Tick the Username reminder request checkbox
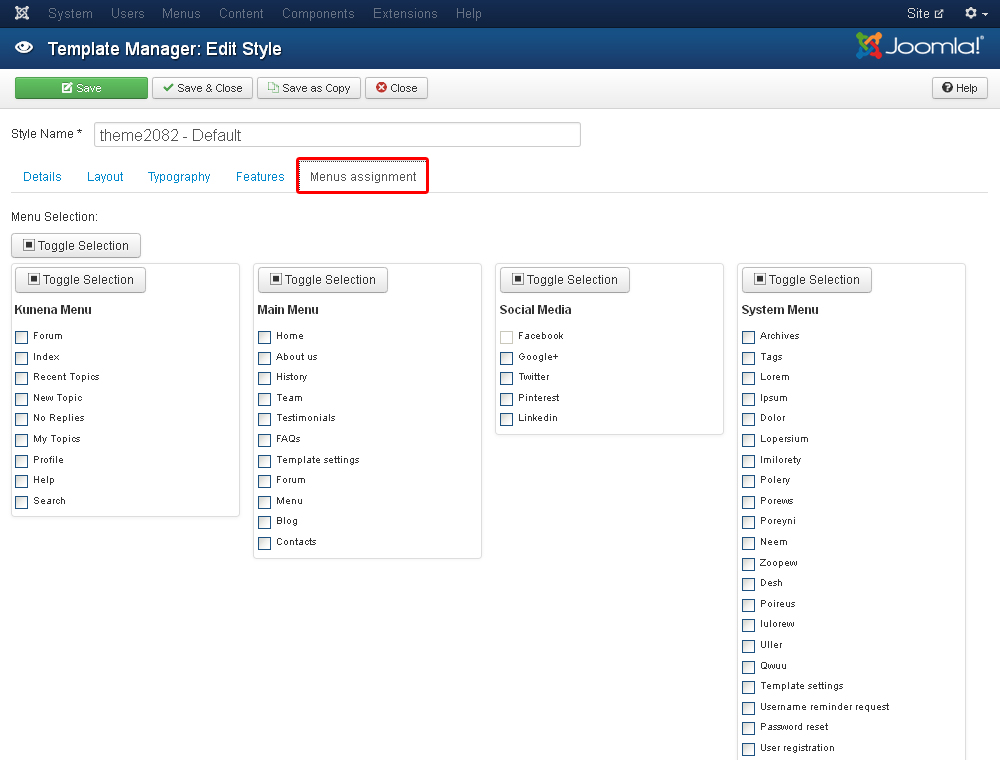Image resolution: width=1000 pixels, height=760 pixels. click(749, 708)
